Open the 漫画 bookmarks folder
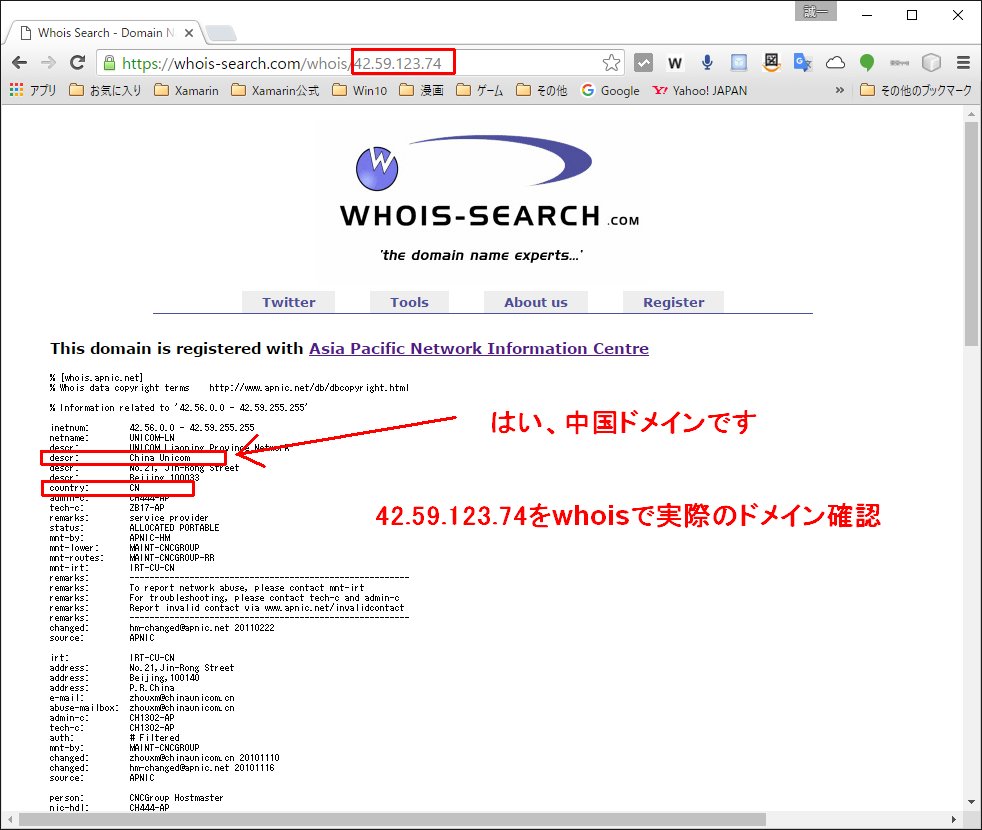Image resolution: width=982 pixels, height=830 pixels. [x=421, y=90]
